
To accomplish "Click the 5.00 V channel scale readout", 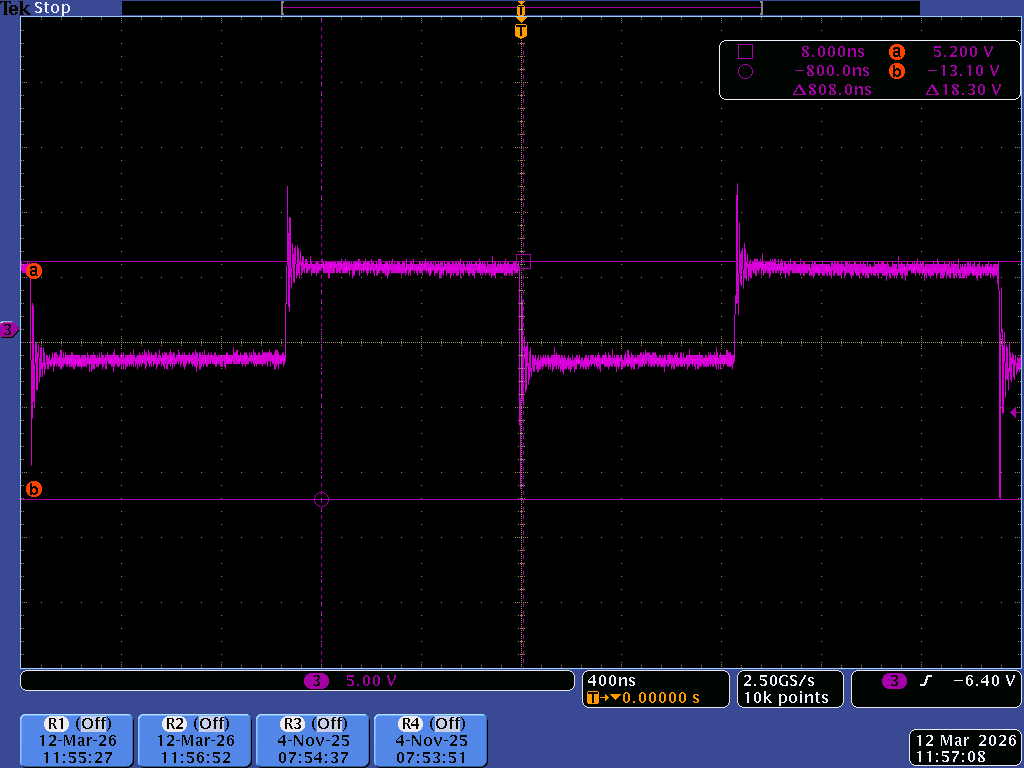I will pyautogui.click(x=371, y=680).
